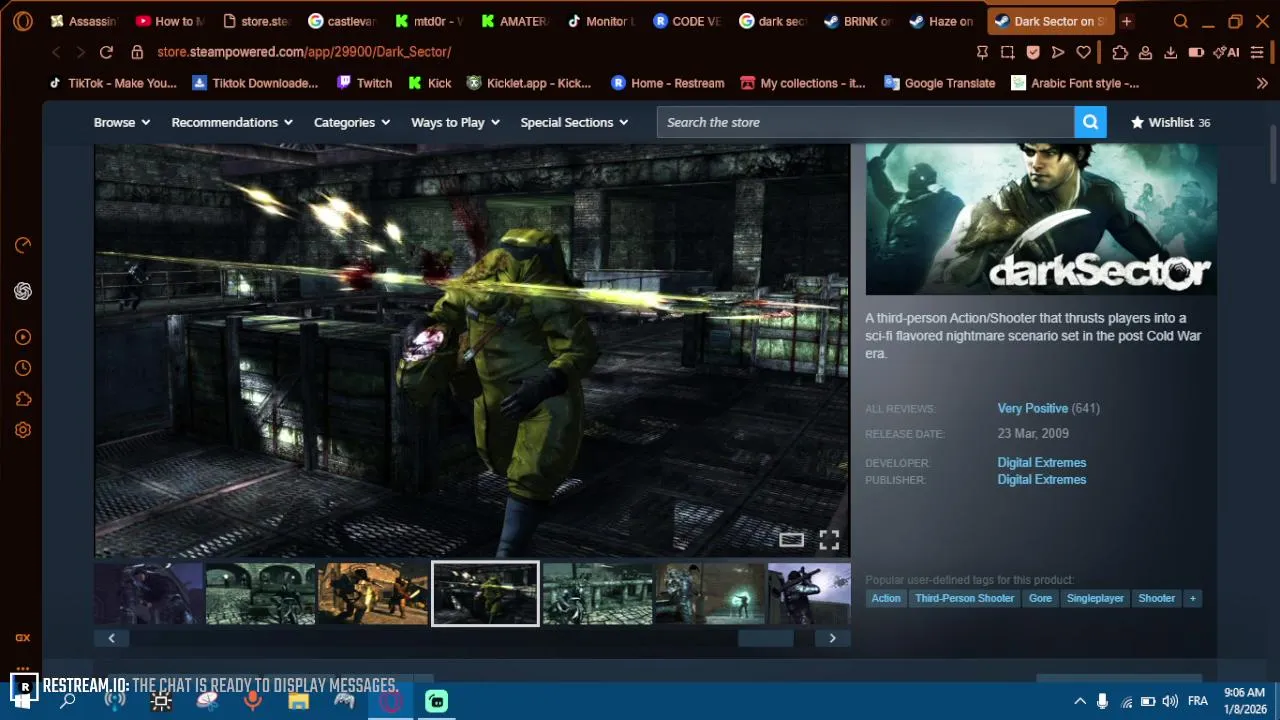Screen dimensions: 1280x720
Task: Select the Gore tag
Action: coord(1040,598)
